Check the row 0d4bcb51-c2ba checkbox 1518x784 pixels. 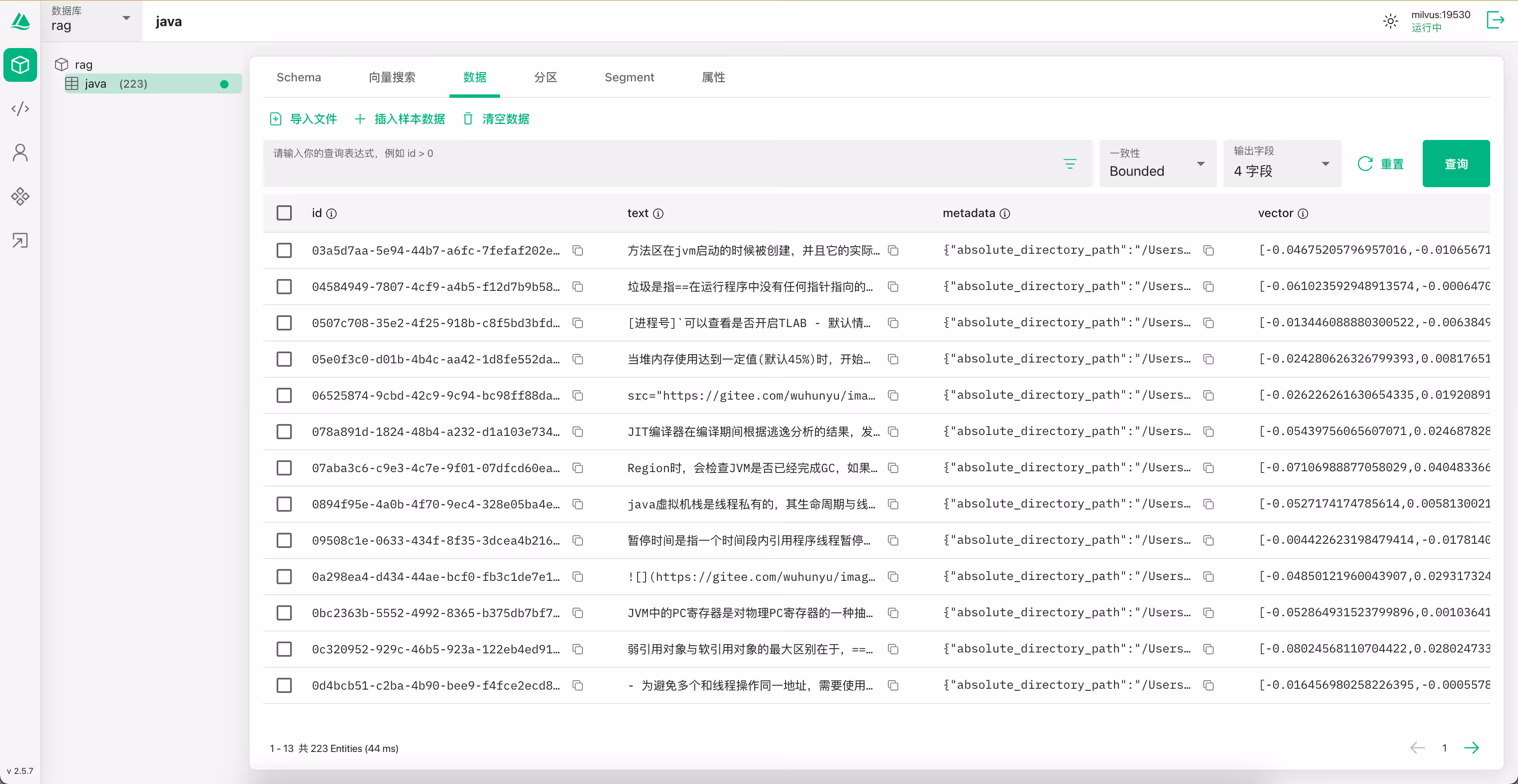[x=284, y=685]
